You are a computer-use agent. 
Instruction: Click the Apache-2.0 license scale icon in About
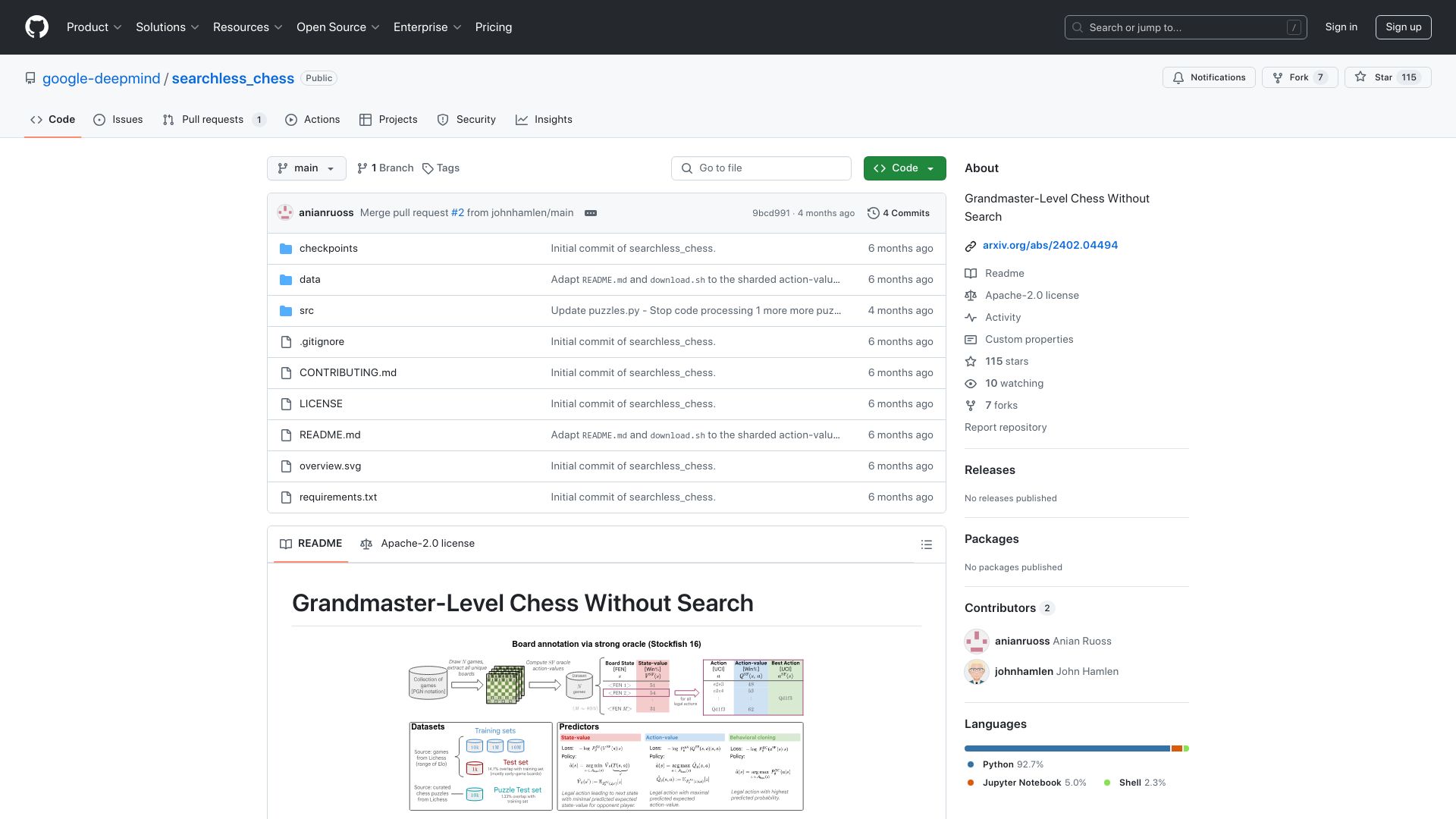tap(971, 296)
